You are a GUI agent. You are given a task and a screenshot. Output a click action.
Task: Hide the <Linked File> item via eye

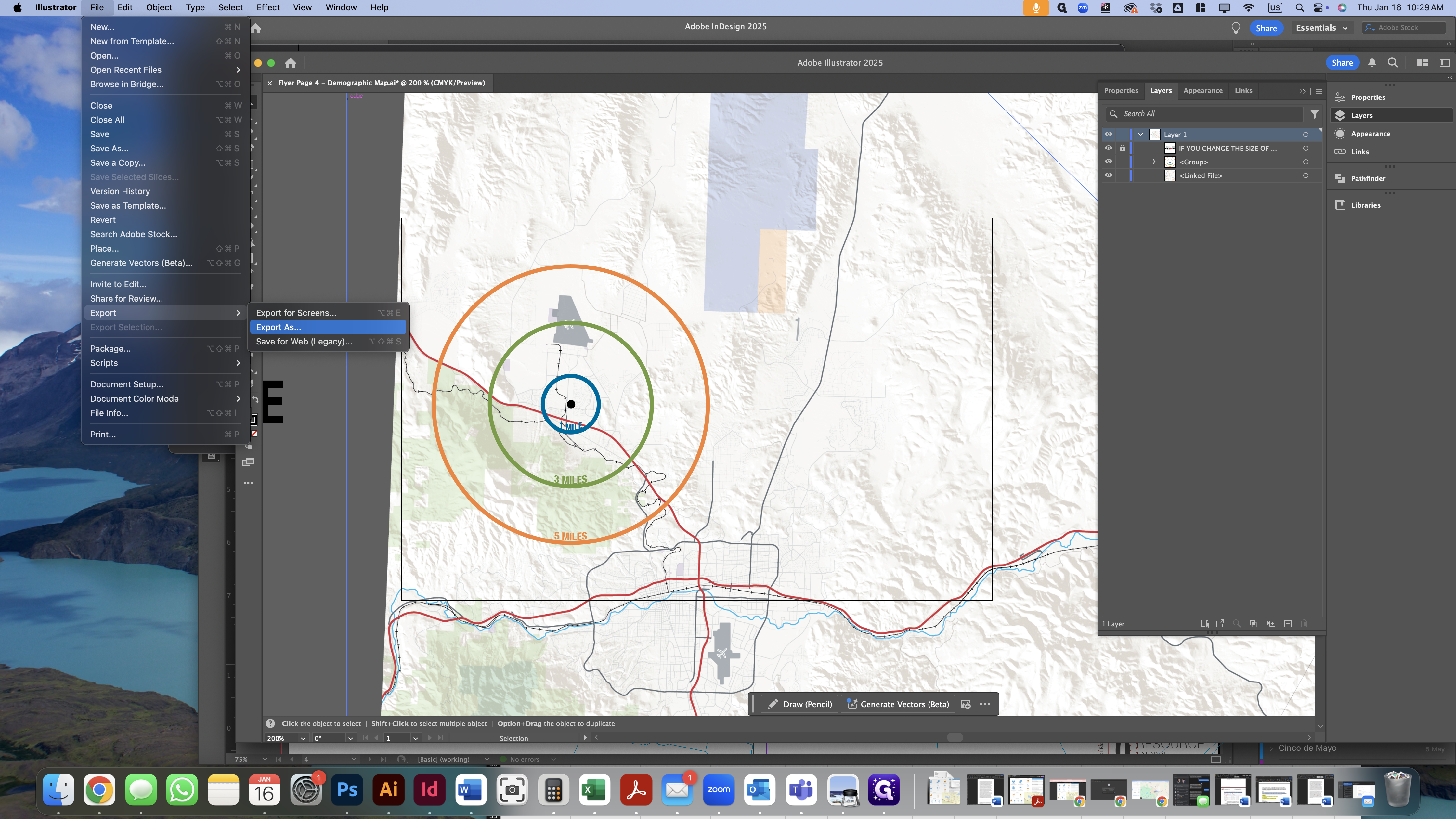(1108, 176)
